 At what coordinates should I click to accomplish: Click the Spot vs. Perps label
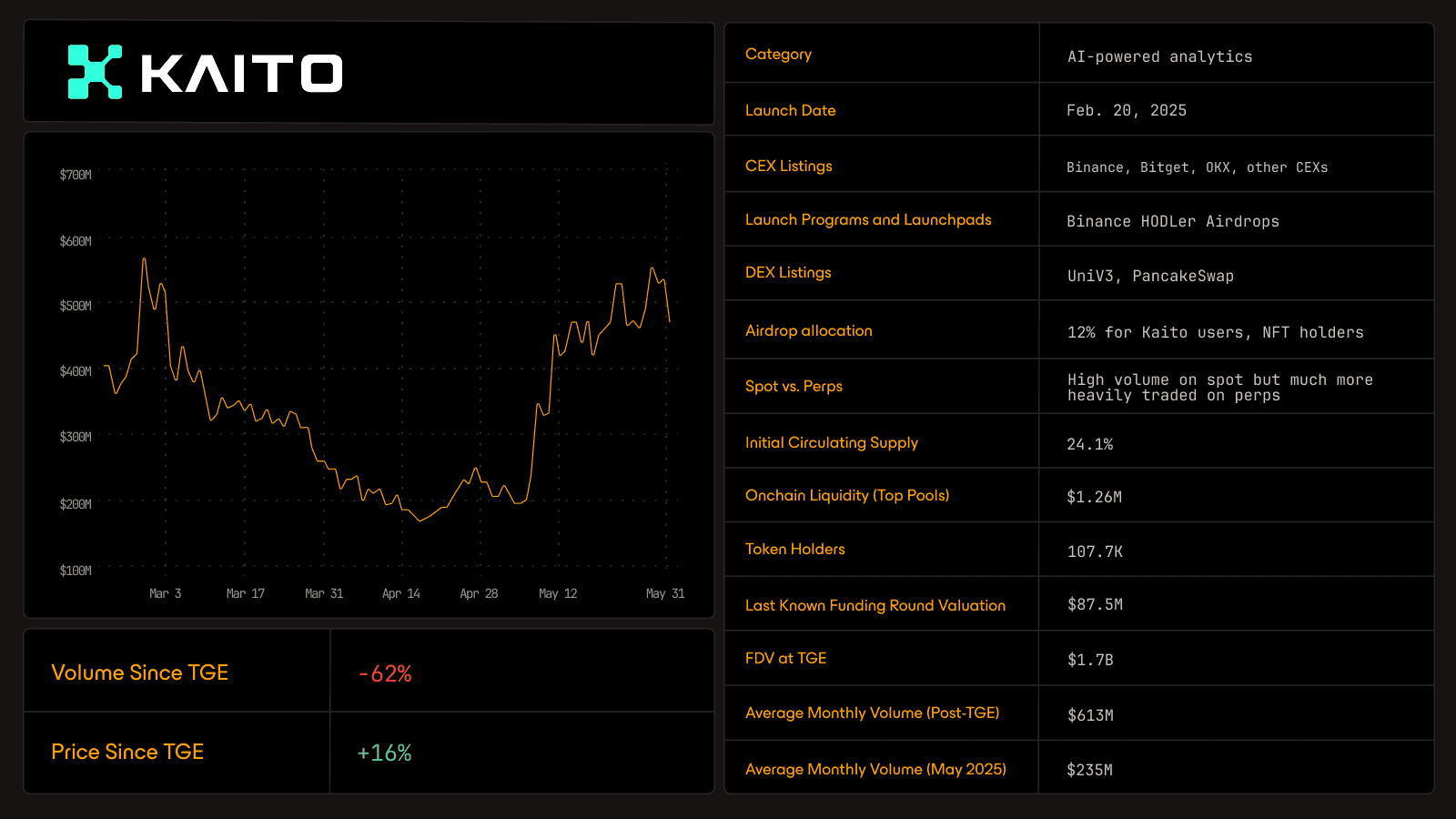pyautogui.click(x=794, y=386)
